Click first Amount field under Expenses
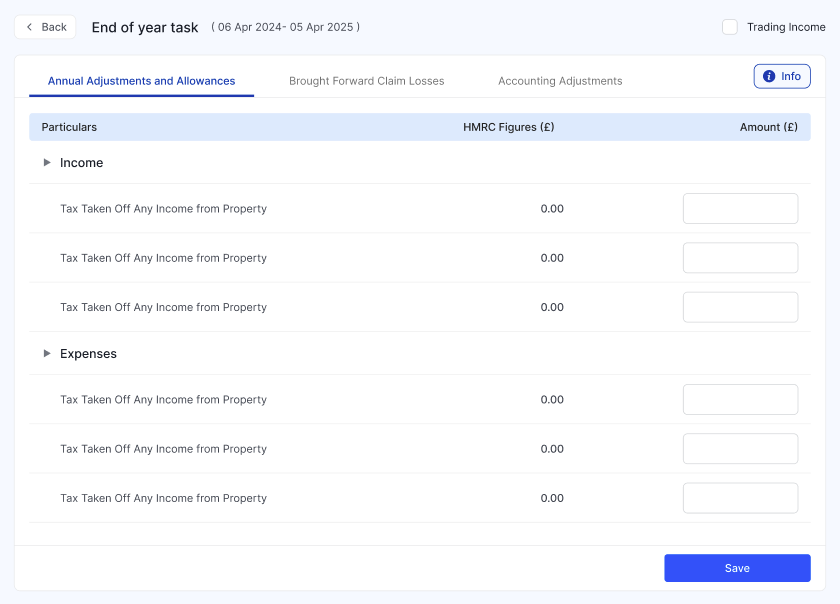Screen dimensions: 840x604 740,400
